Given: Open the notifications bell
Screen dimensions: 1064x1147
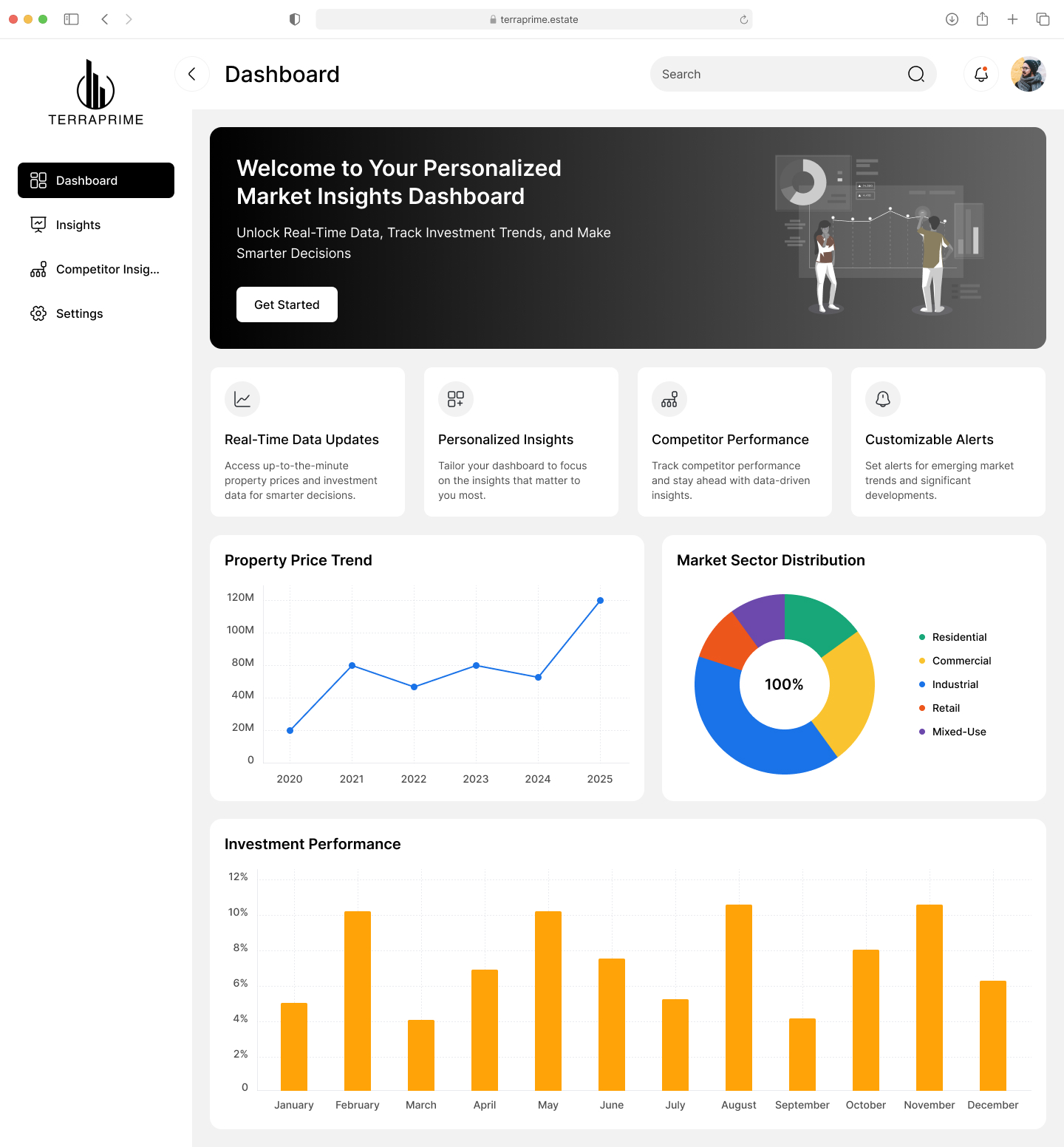Looking at the screenshot, I should click(981, 74).
